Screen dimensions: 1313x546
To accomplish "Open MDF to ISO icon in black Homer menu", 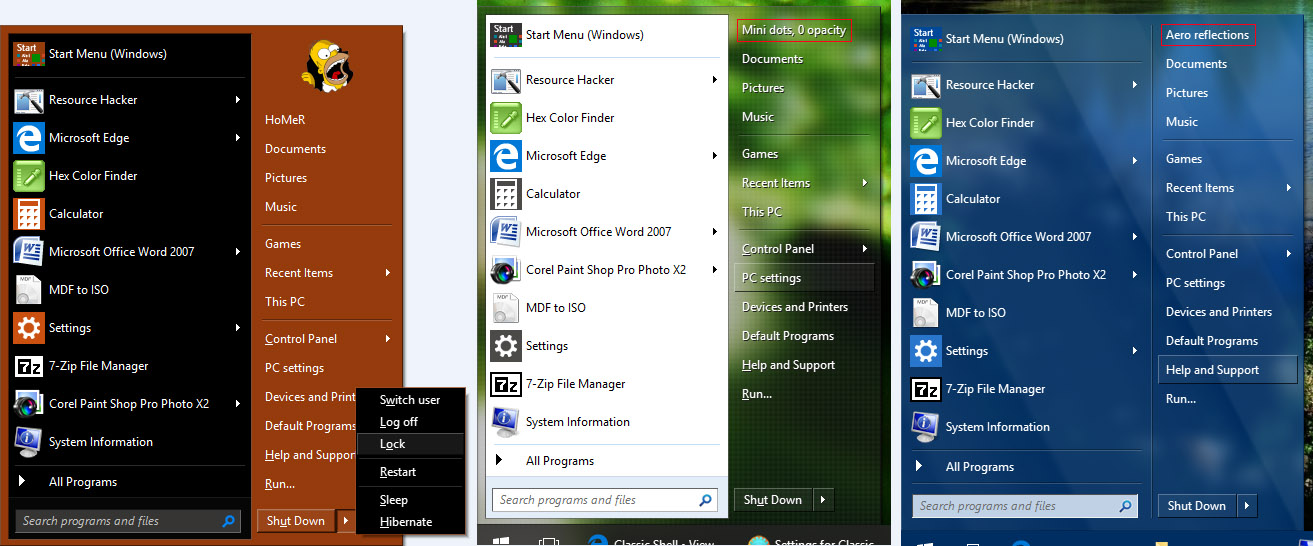I will click(x=28, y=290).
